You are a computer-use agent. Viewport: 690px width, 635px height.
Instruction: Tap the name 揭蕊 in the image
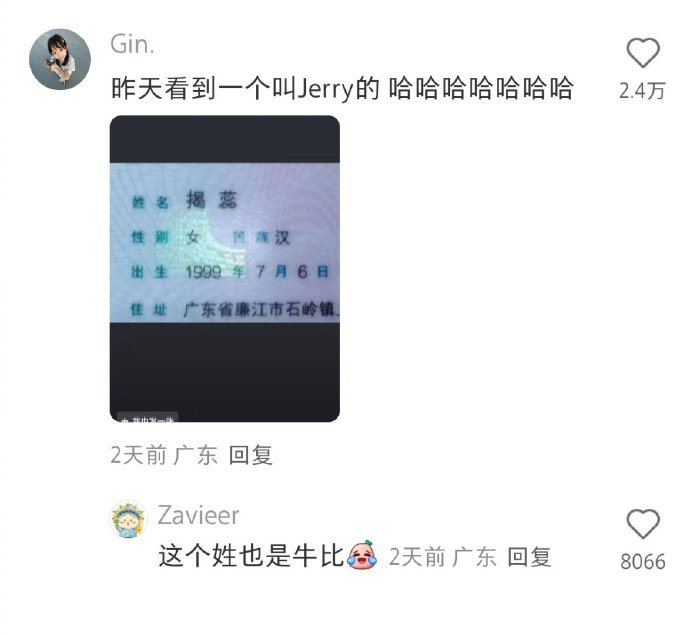pyautogui.click(x=212, y=200)
